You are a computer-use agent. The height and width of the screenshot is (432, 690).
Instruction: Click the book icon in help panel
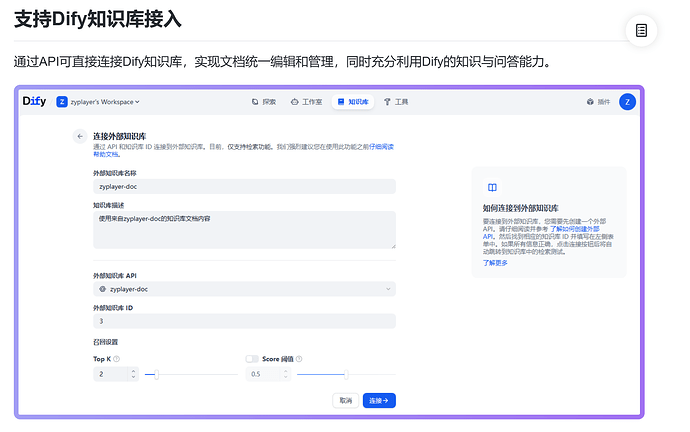(x=492, y=187)
